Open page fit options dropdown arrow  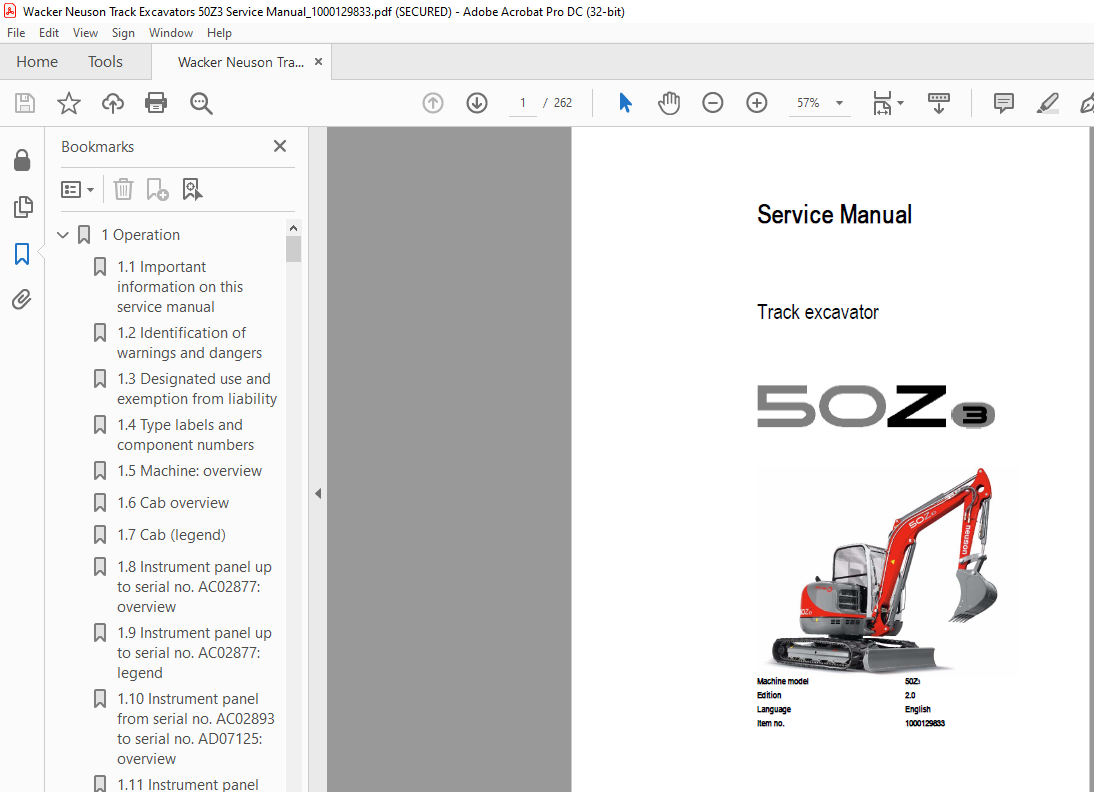(900, 103)
